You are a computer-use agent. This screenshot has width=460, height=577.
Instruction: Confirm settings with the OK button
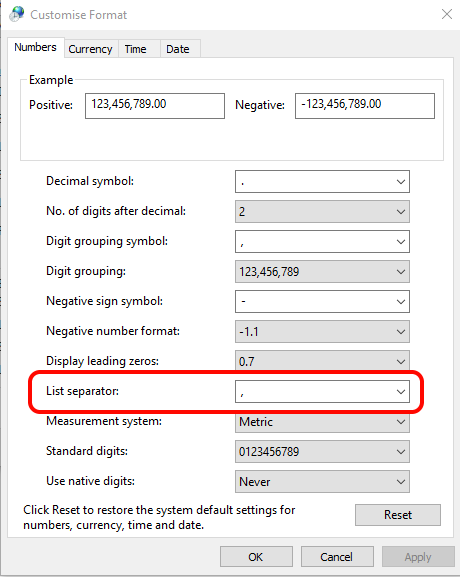[x=256, y=557]
